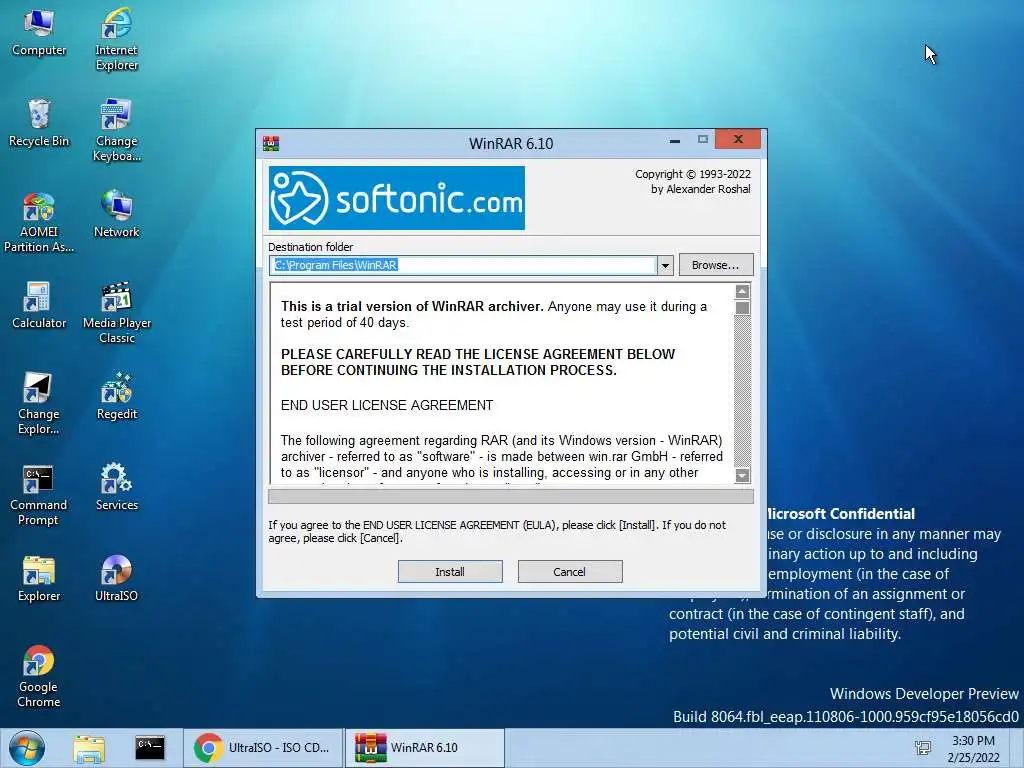Click the Browse... button
Viewport: 1024px width, 768px height.
click(716, 265)
